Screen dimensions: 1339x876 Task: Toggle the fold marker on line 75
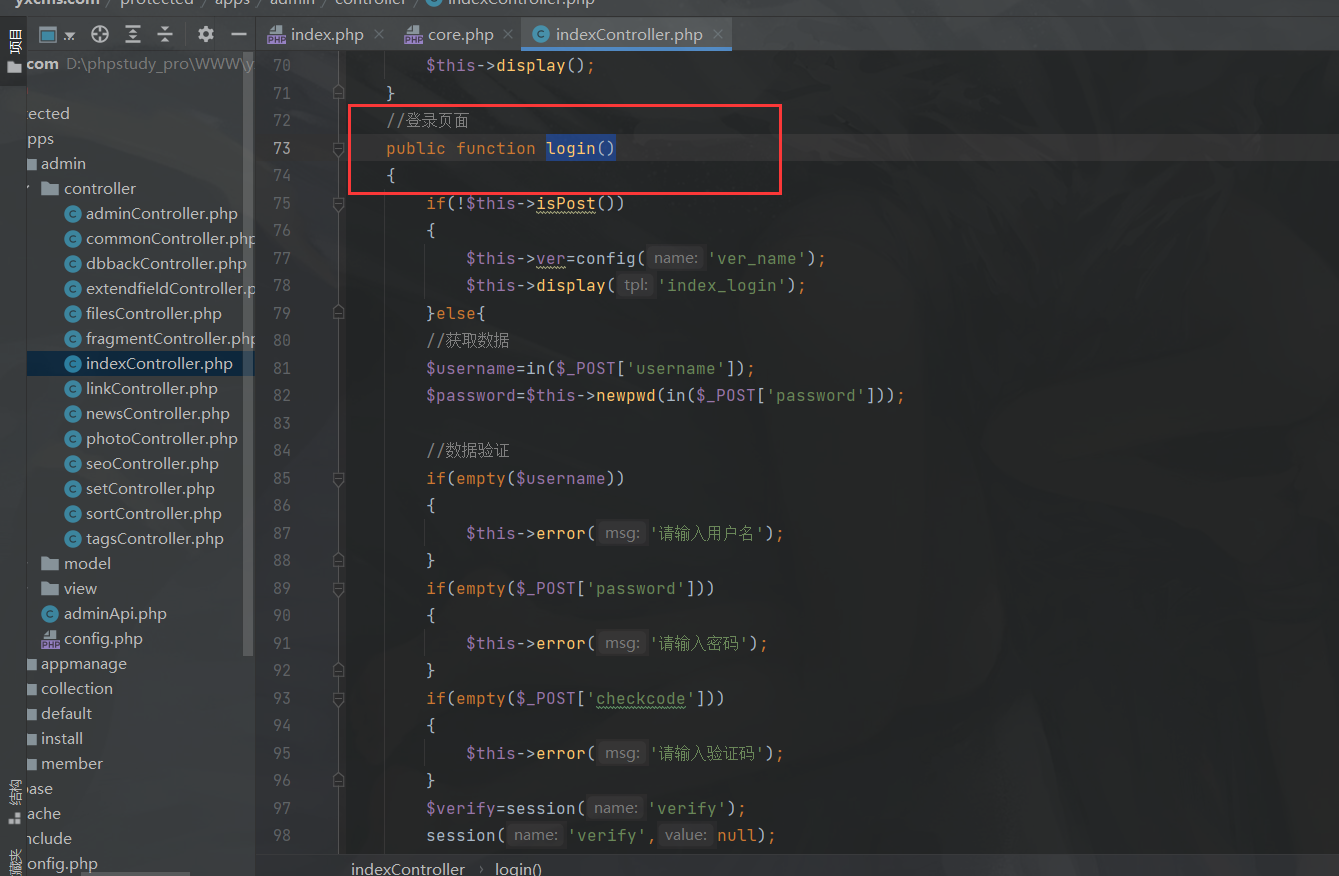[x=338, y=203]
